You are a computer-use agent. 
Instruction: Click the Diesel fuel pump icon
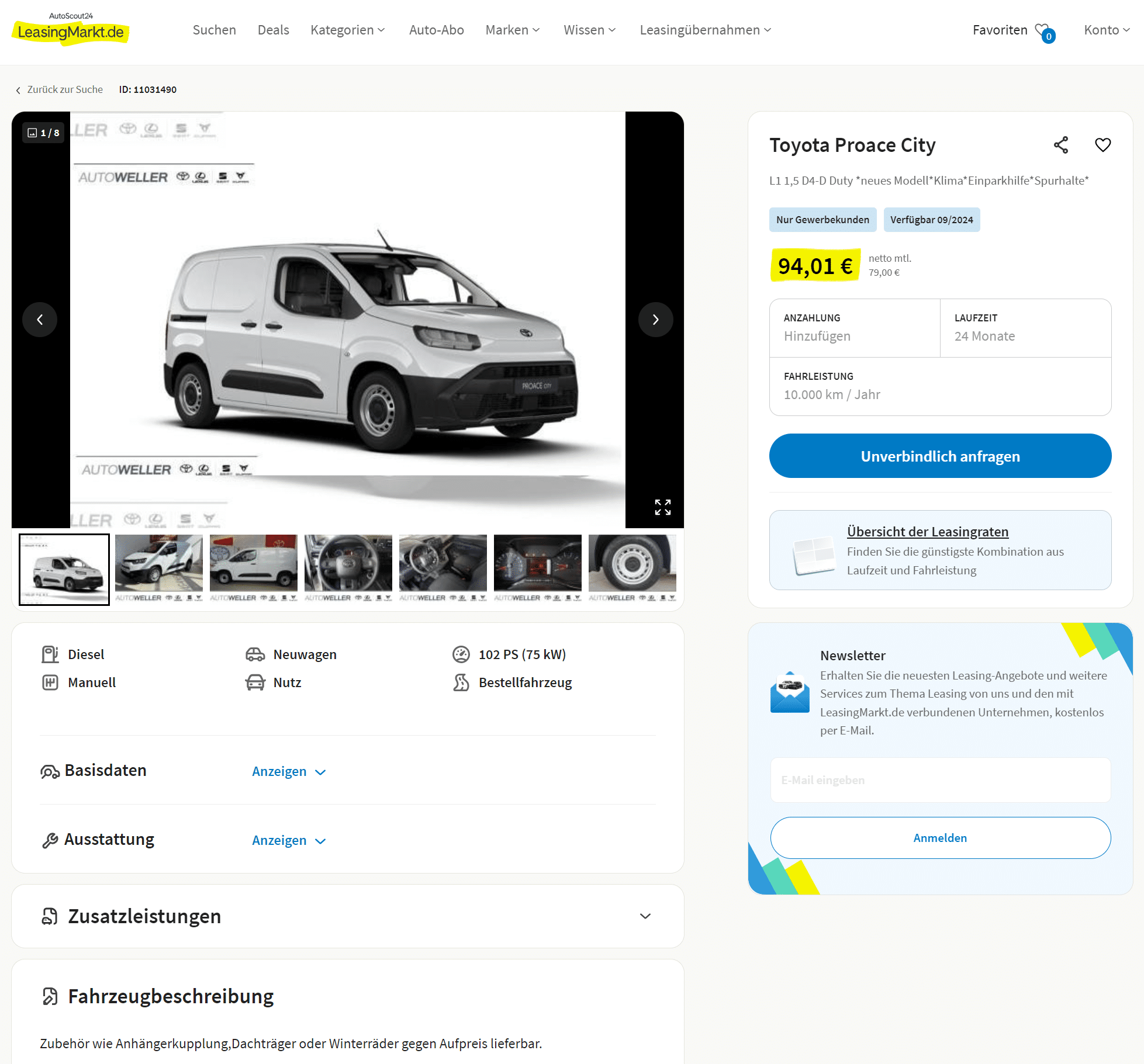pos(50,654)
